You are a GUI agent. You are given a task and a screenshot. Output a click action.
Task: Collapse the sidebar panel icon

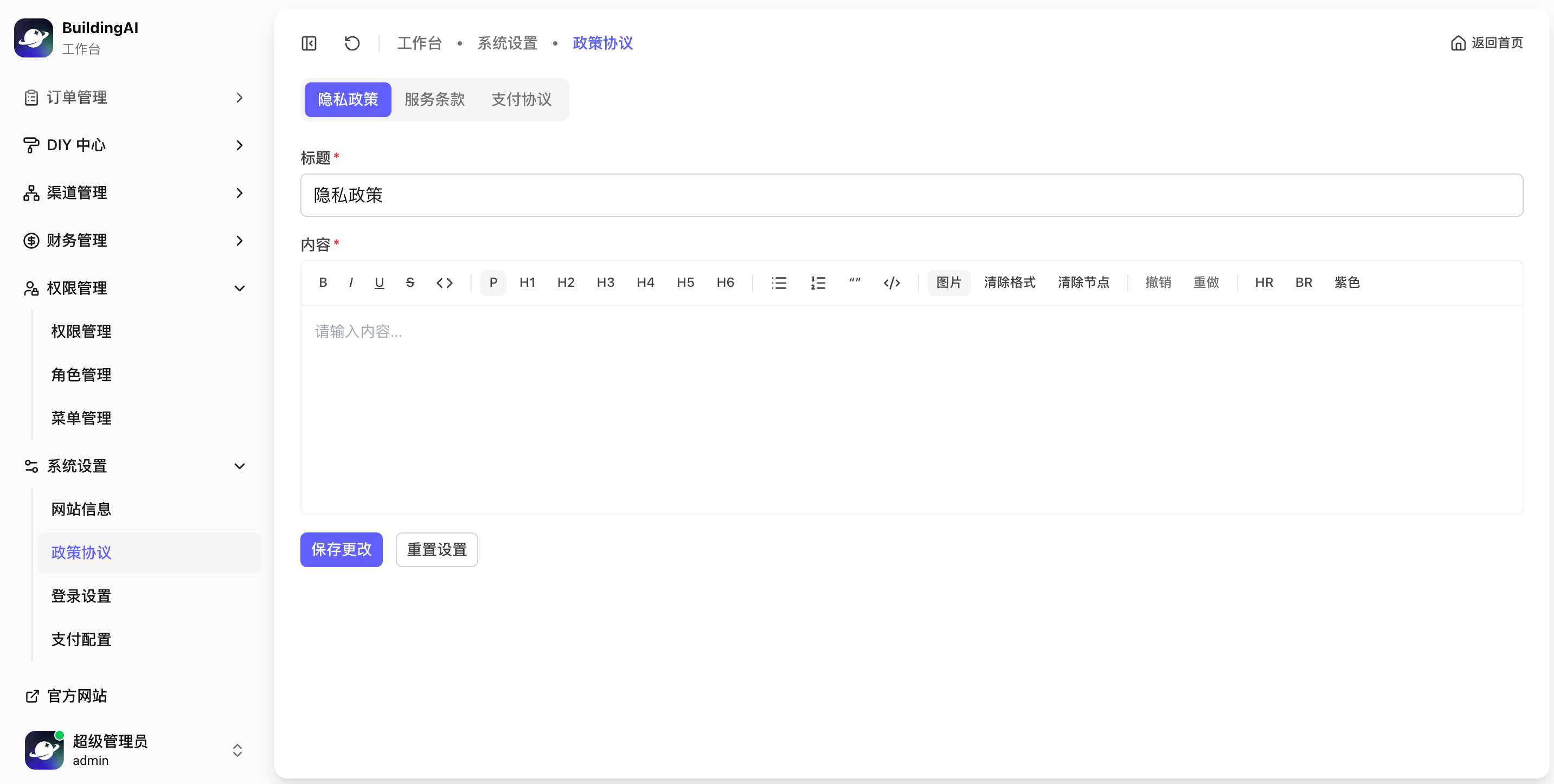point(309,43)
